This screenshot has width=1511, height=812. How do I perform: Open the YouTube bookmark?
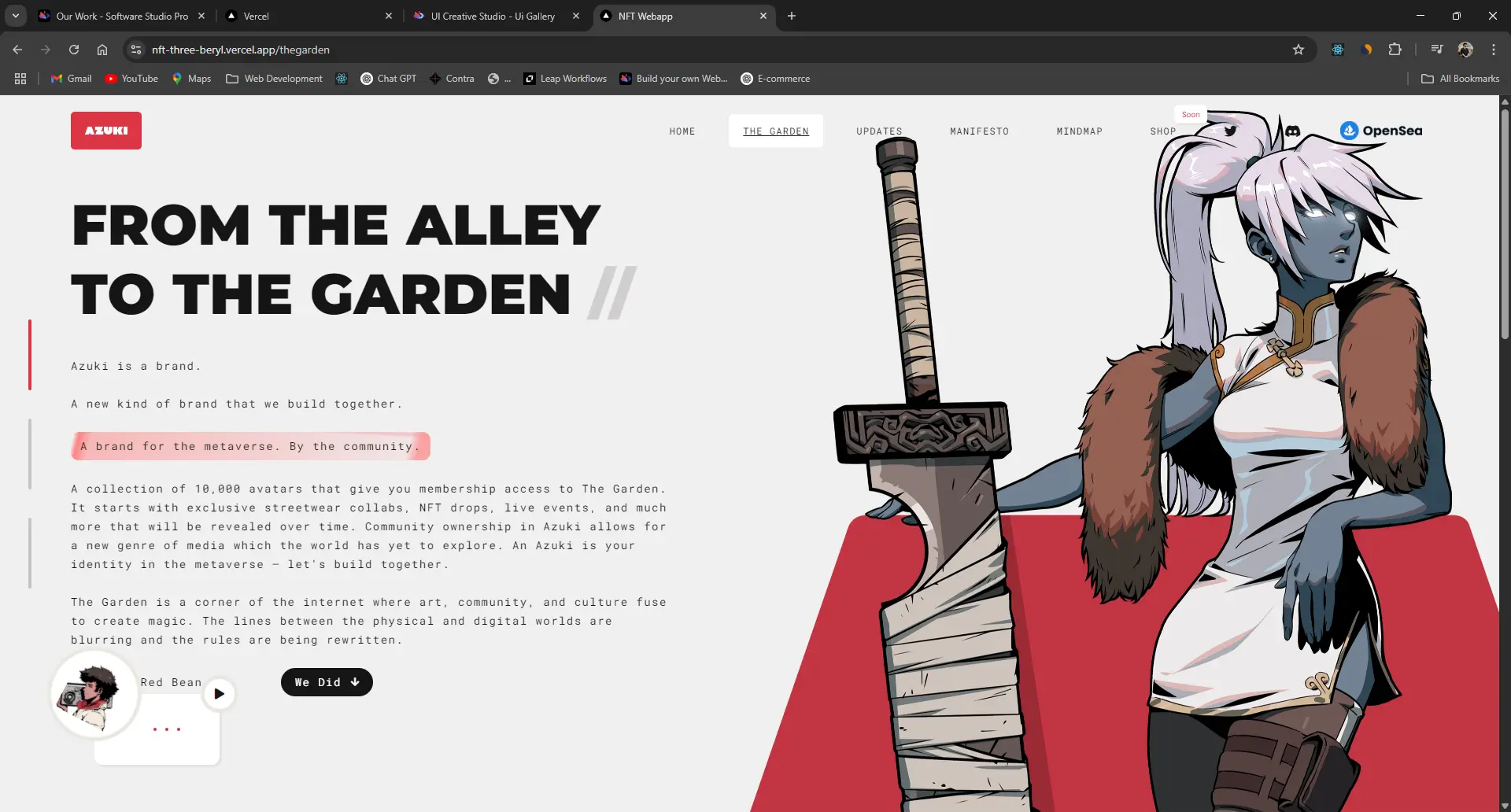(x=131, y=79)
